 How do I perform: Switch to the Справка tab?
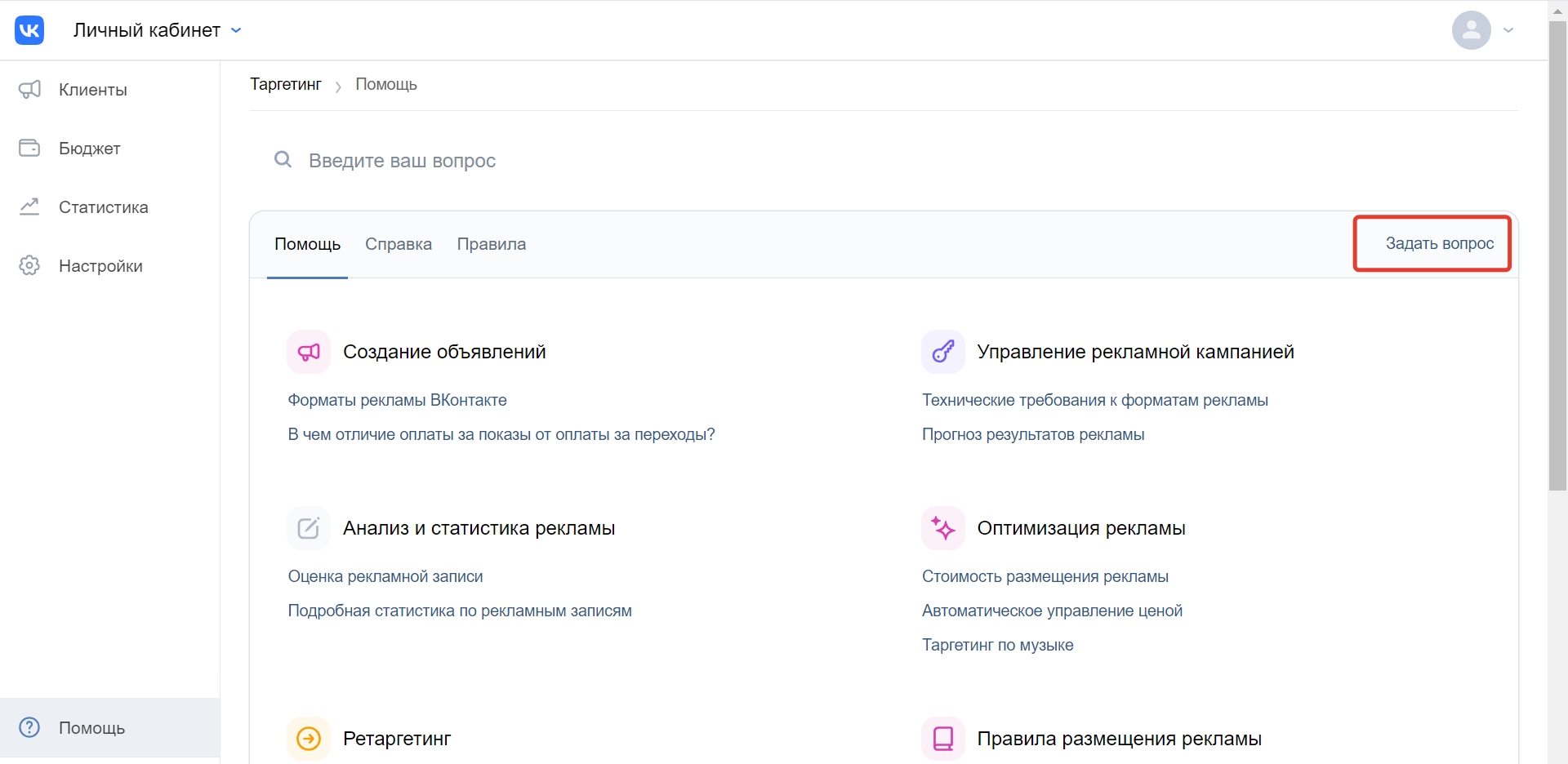click(399, 244)
